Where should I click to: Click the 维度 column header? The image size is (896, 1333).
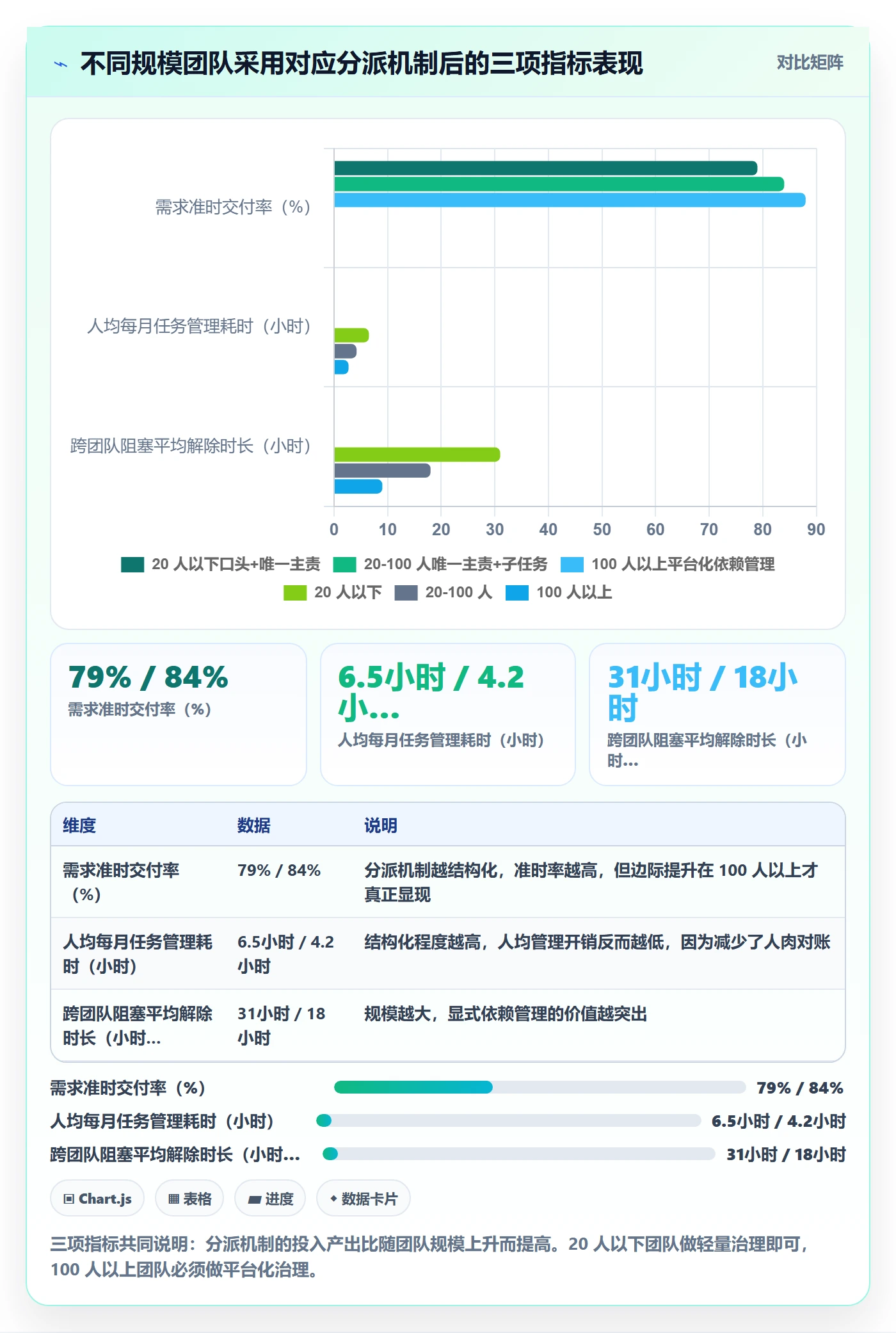pyautogui.click(x=79, y=825)
